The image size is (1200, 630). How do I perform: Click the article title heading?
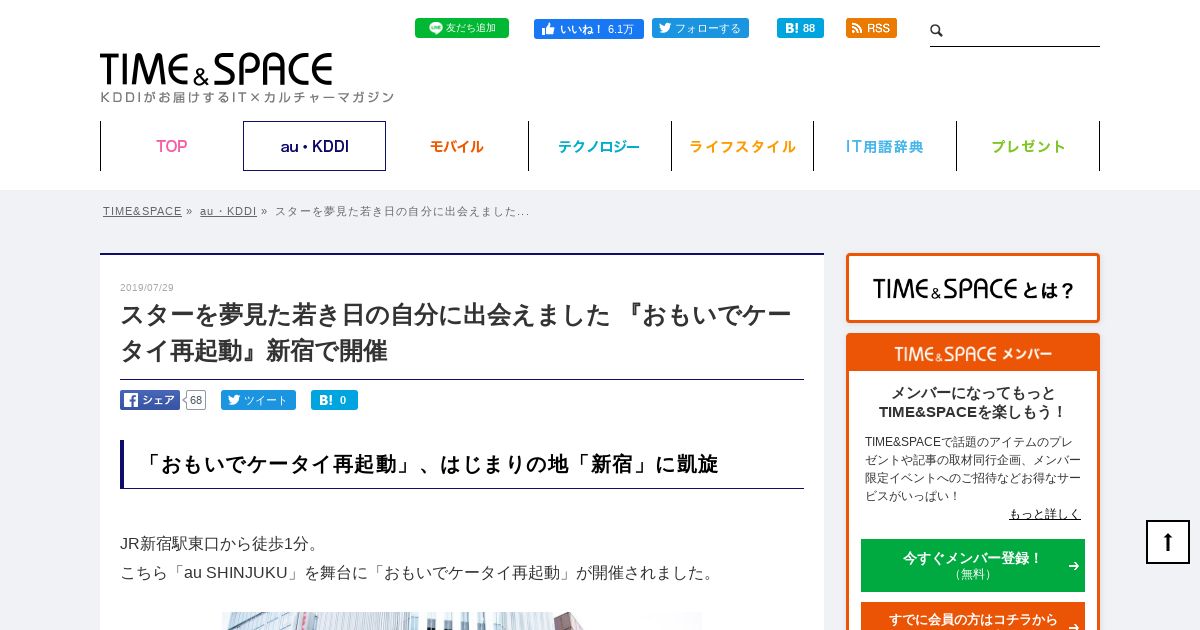click(456, 333)
